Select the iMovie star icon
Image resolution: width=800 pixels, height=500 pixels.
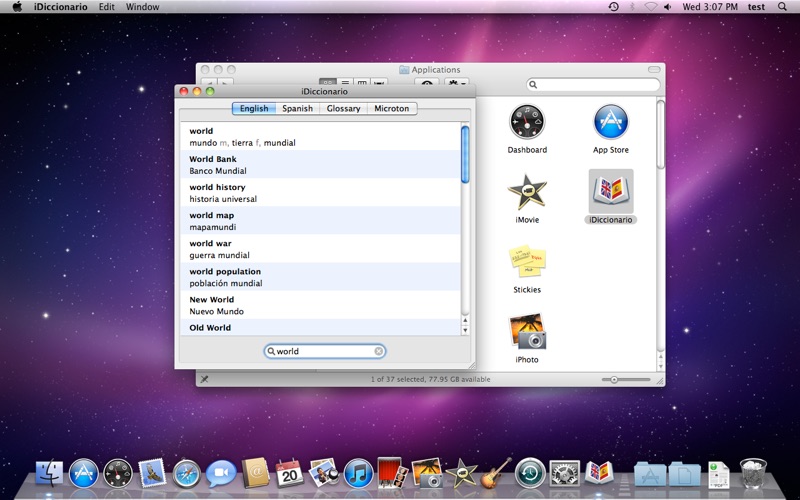click(527, 192)
